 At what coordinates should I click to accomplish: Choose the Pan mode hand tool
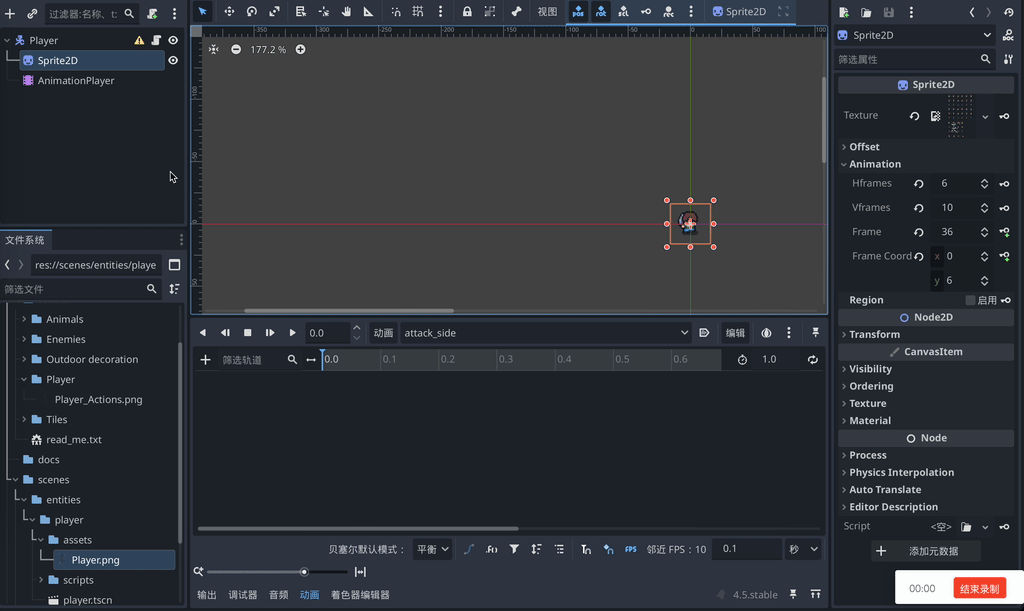346,12
